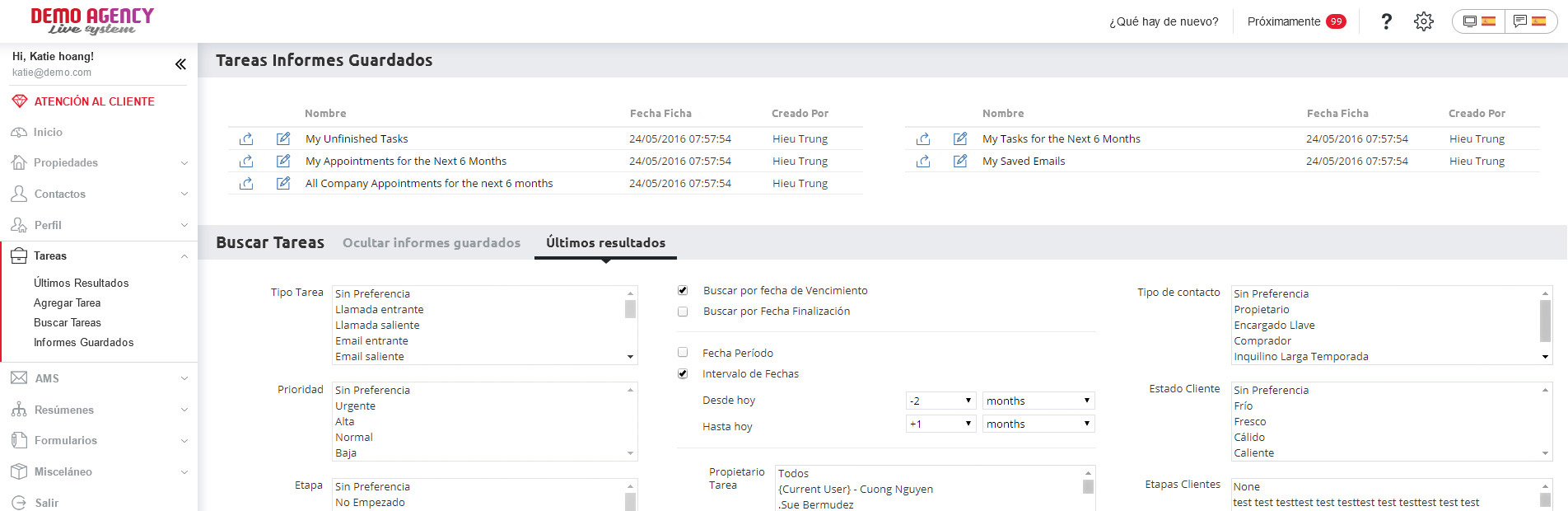Screen dimensions: 1568x511
Task: Click the Tareas briefcase icon
Action: 19,255
